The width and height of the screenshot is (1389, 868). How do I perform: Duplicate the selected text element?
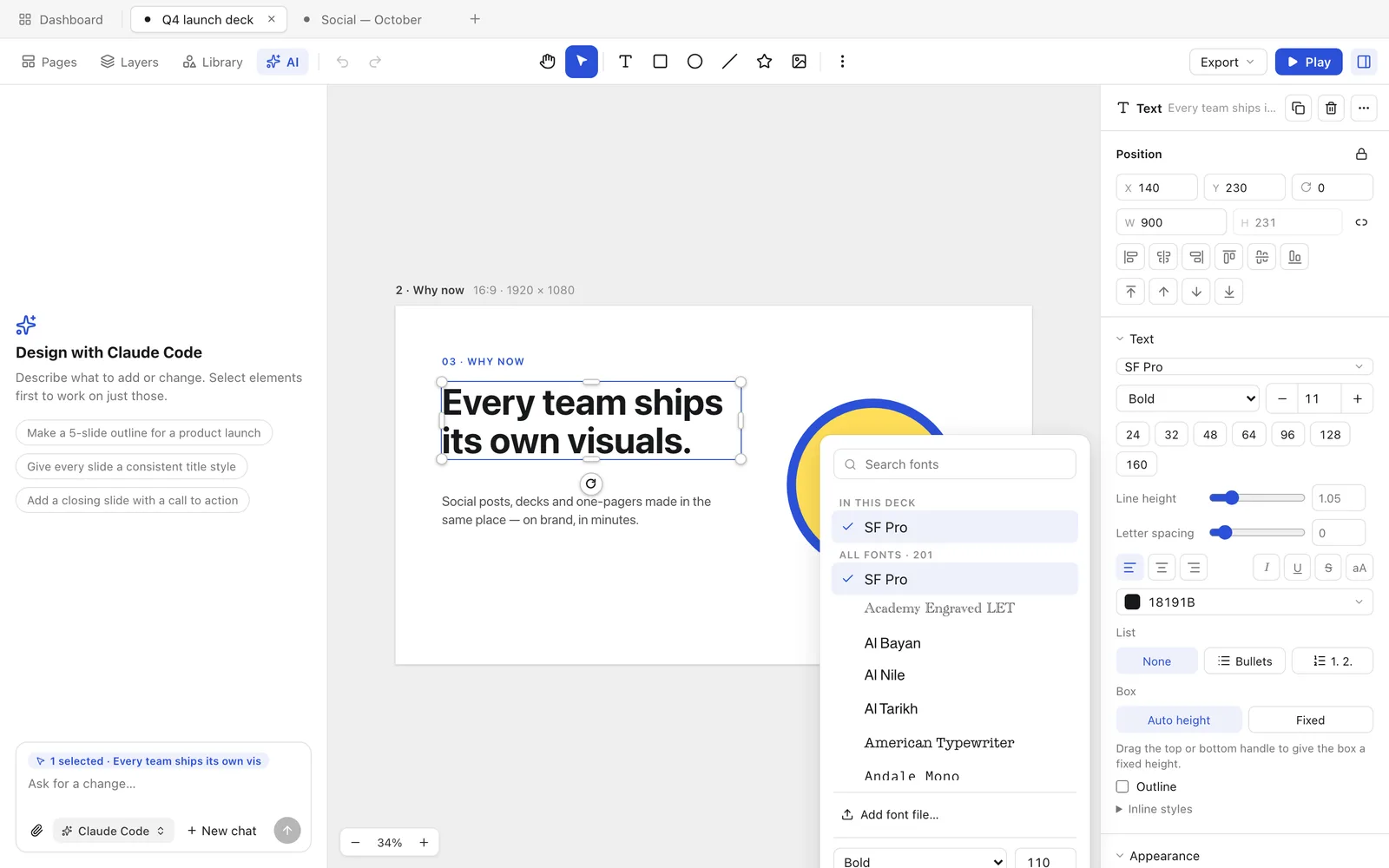tap(1298, 108)
